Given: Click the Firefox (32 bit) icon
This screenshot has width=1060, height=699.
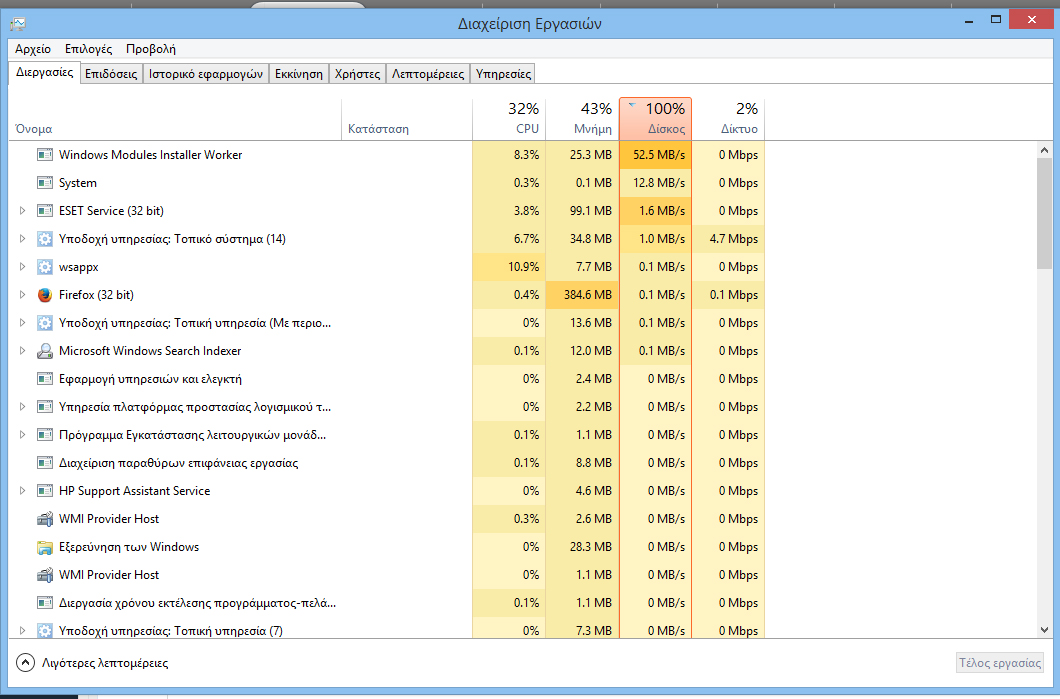Looking at the screenshot, I should (x=45, y=295).
